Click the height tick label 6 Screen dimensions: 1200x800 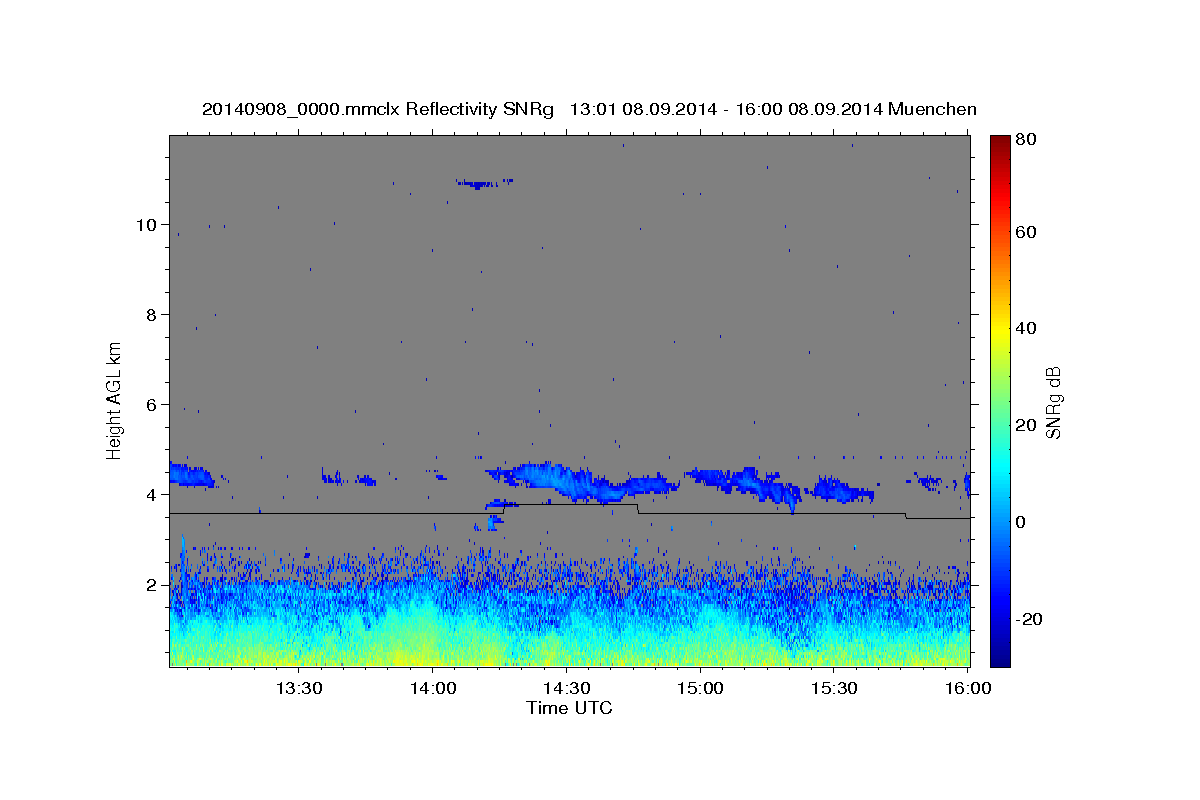pos(150,405)
